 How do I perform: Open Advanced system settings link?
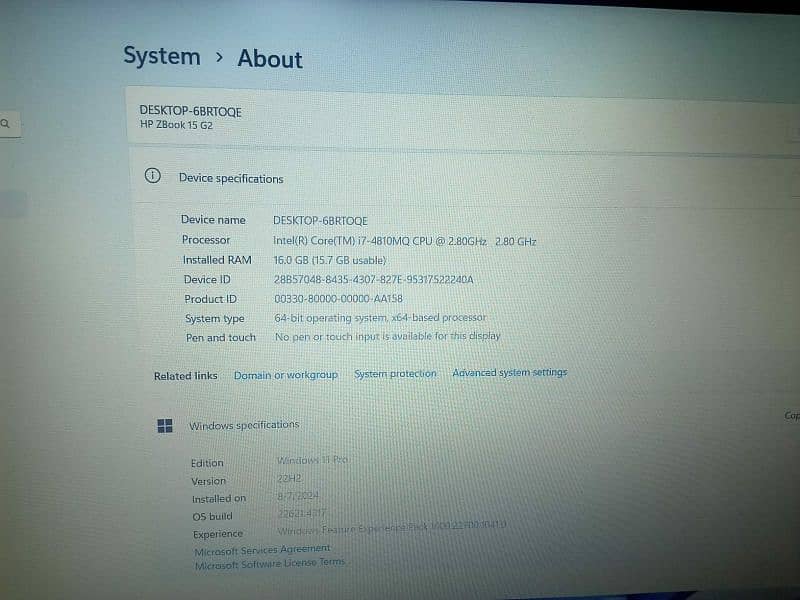tap(510, 372)
